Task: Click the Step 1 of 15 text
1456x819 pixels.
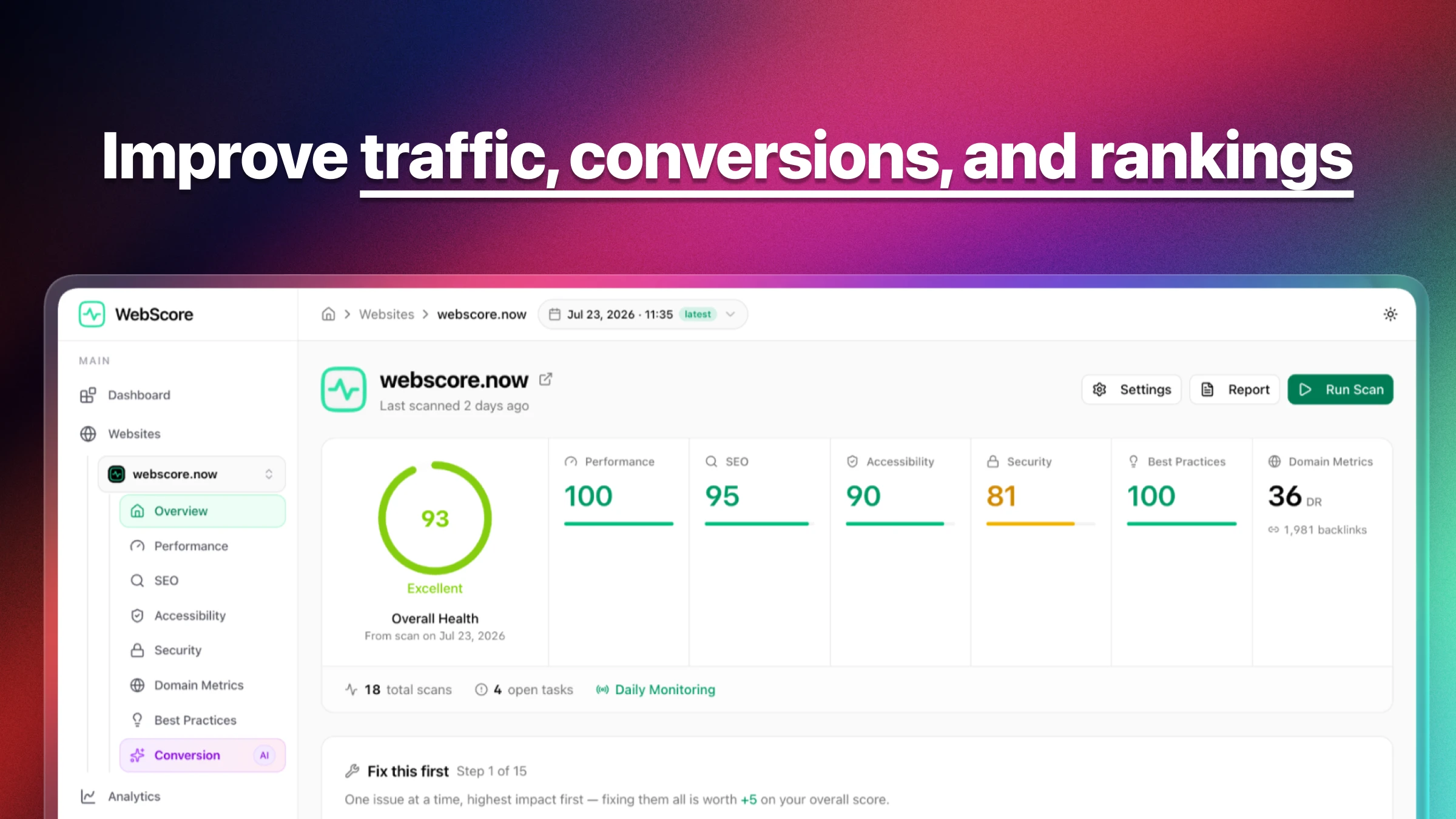Action: pos(491,771)
